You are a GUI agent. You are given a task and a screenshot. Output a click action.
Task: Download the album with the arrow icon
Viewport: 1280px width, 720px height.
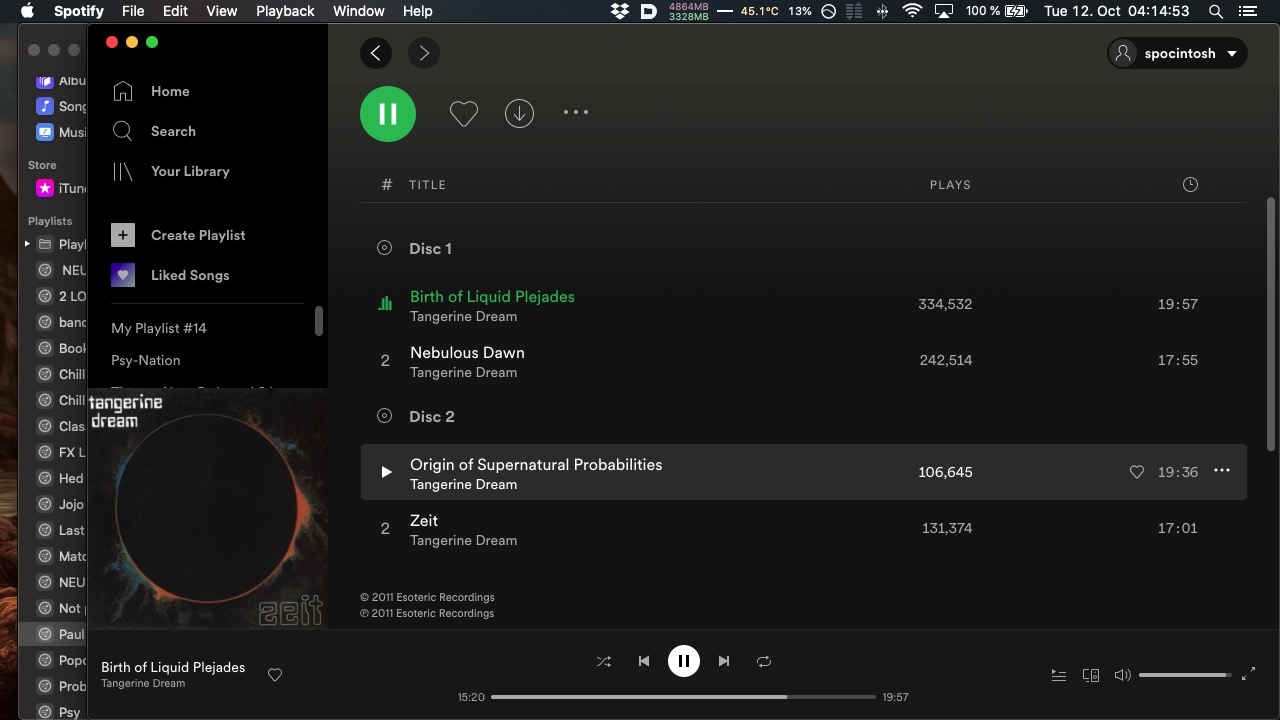(519, 114)
